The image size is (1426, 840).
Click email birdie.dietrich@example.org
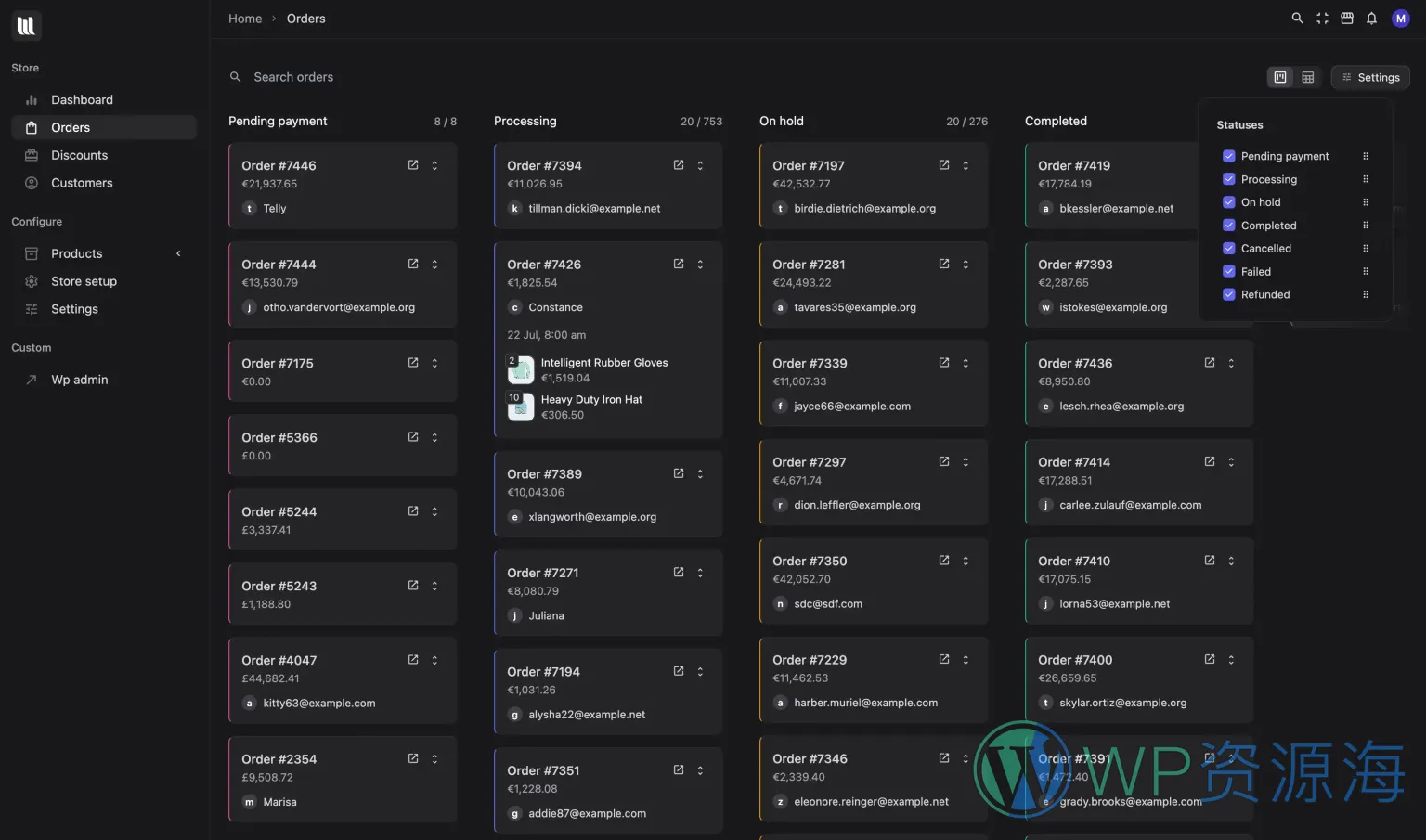point(865,209)
